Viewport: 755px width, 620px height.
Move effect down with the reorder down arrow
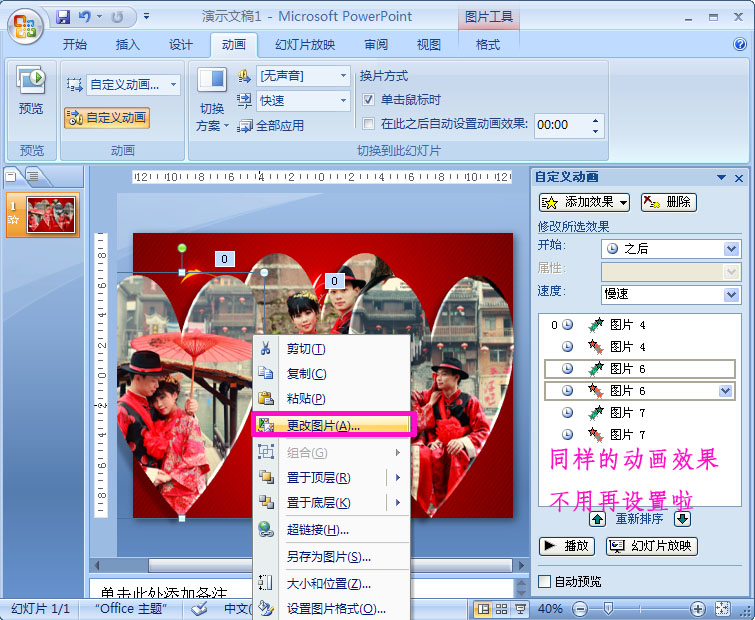[x=683, y=519]
